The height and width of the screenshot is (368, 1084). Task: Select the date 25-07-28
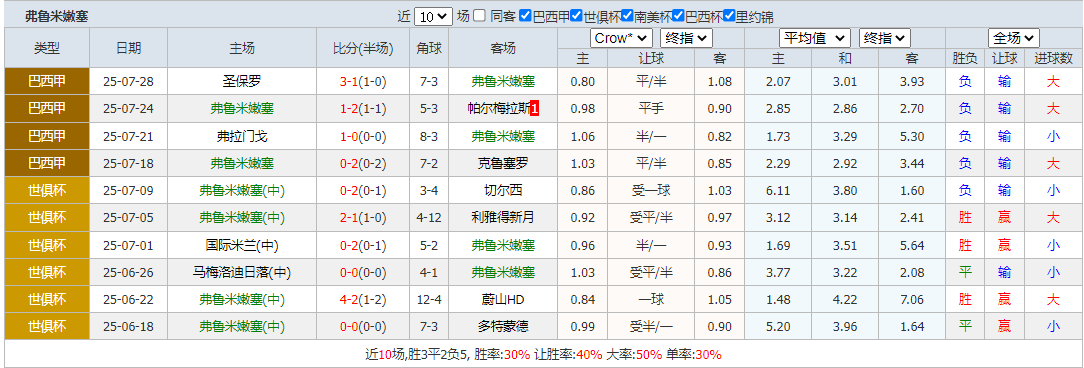[x=129, y=82]
